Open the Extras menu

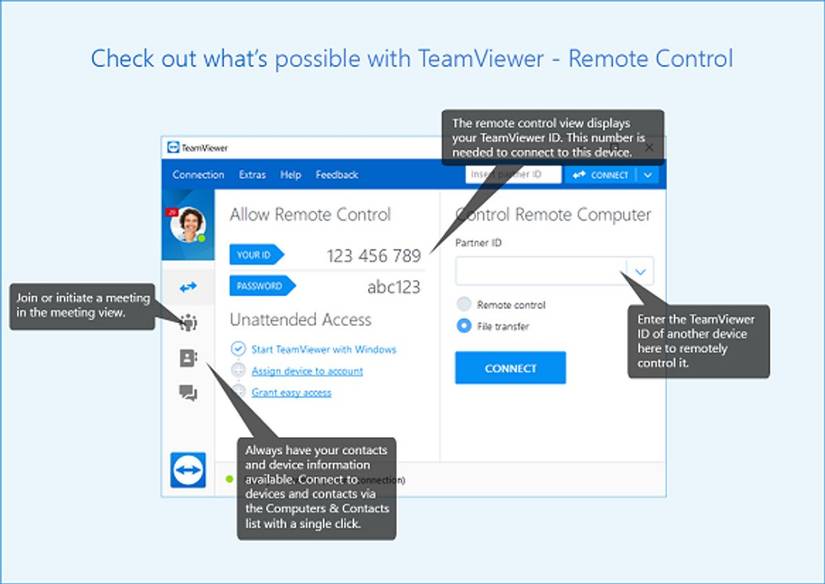point(251,174)
